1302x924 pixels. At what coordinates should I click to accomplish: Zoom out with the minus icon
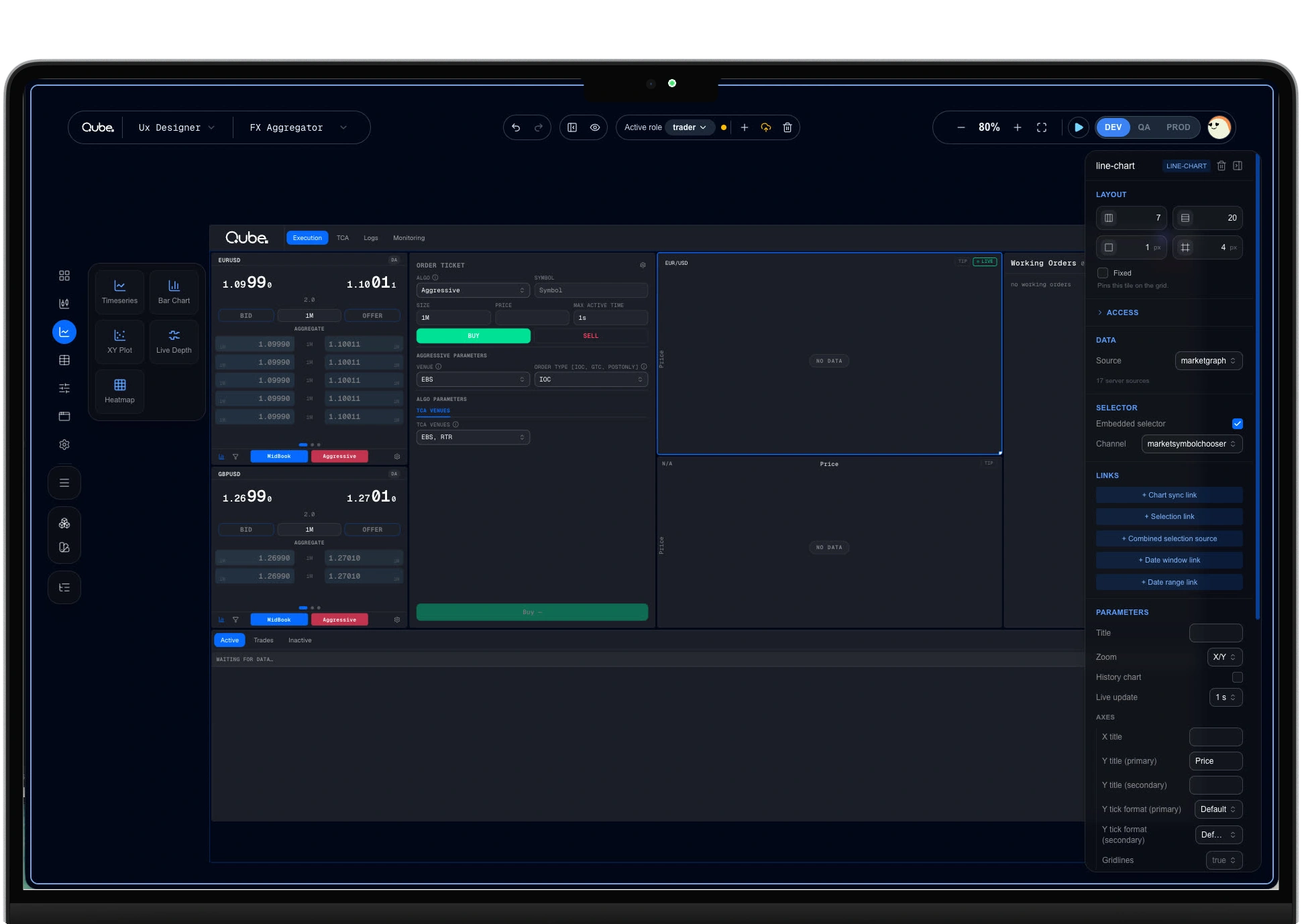coord(961,127)
